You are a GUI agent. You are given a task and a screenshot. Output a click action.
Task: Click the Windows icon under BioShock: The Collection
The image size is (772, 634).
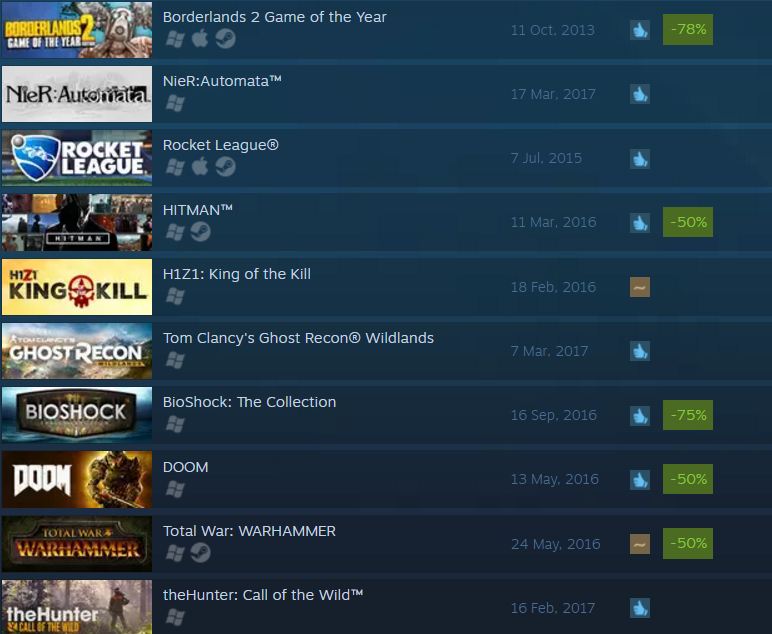[x=175, y=424]
